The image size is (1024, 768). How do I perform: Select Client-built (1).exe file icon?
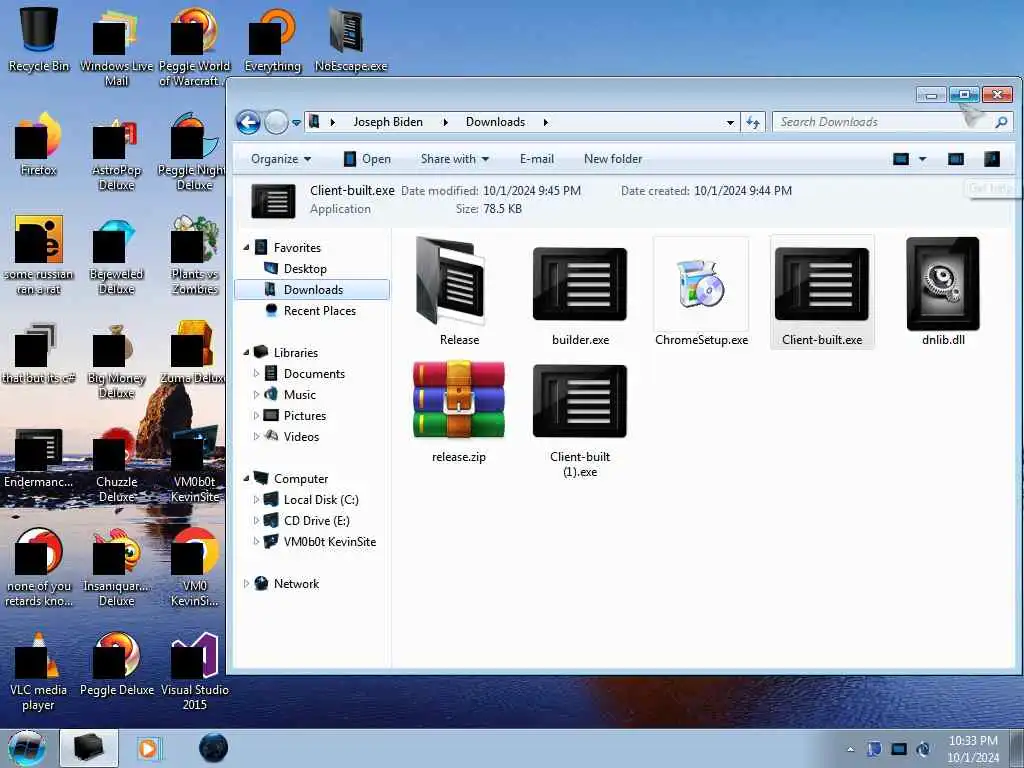tap(580, 401)
